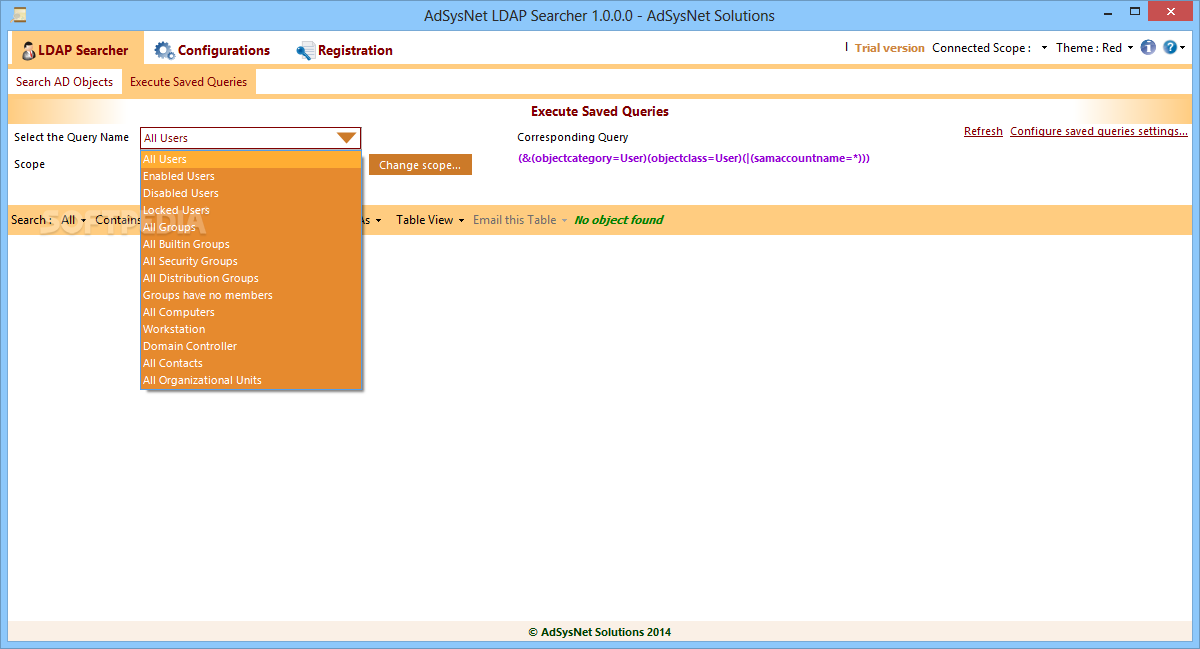Open the Configurations tab
Image resolution: width=1200 pixels, height=649 pixels.
tap(212, 50)
